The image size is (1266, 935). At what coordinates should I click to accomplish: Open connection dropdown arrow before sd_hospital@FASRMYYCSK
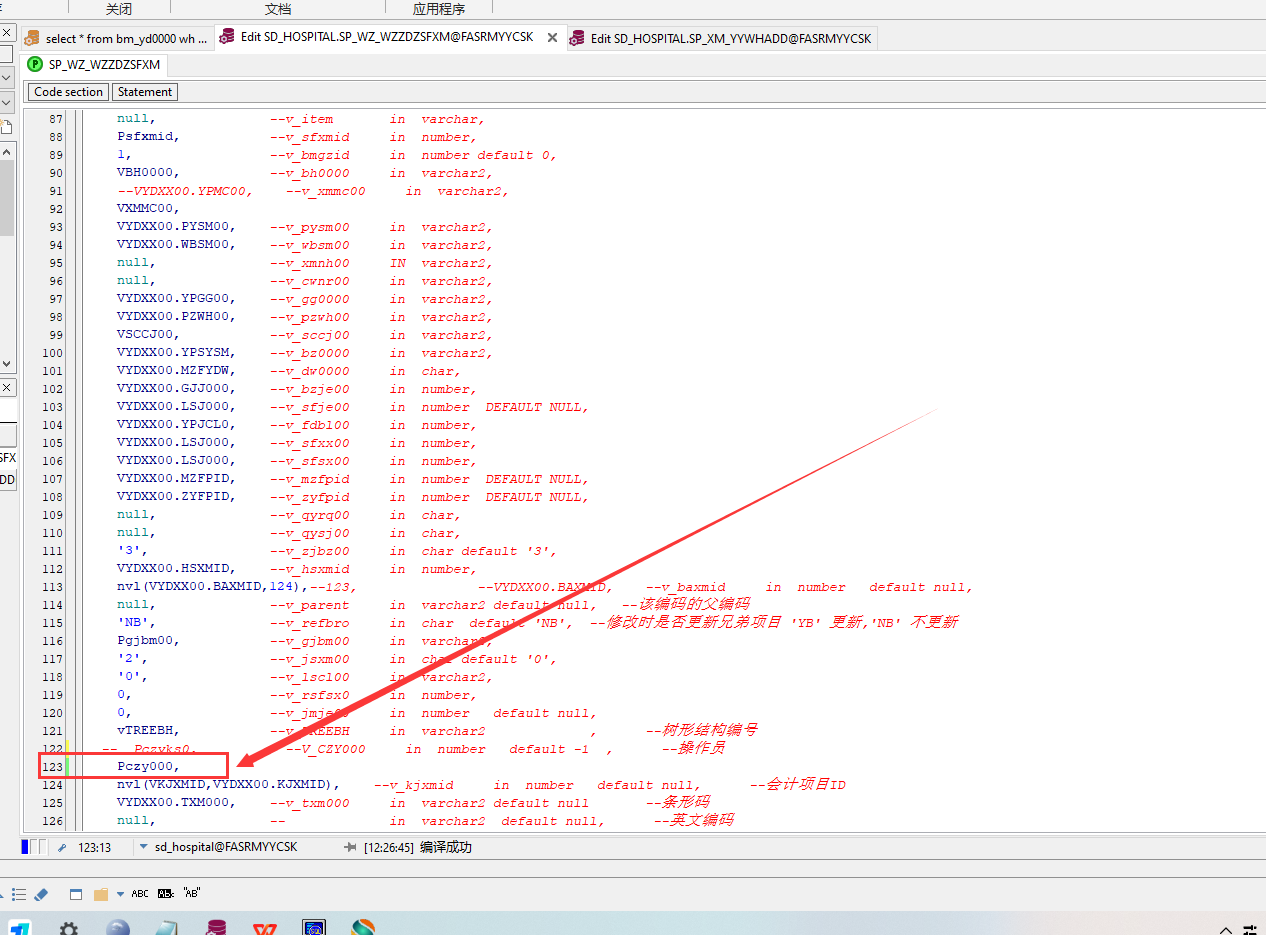click(144, 847)
